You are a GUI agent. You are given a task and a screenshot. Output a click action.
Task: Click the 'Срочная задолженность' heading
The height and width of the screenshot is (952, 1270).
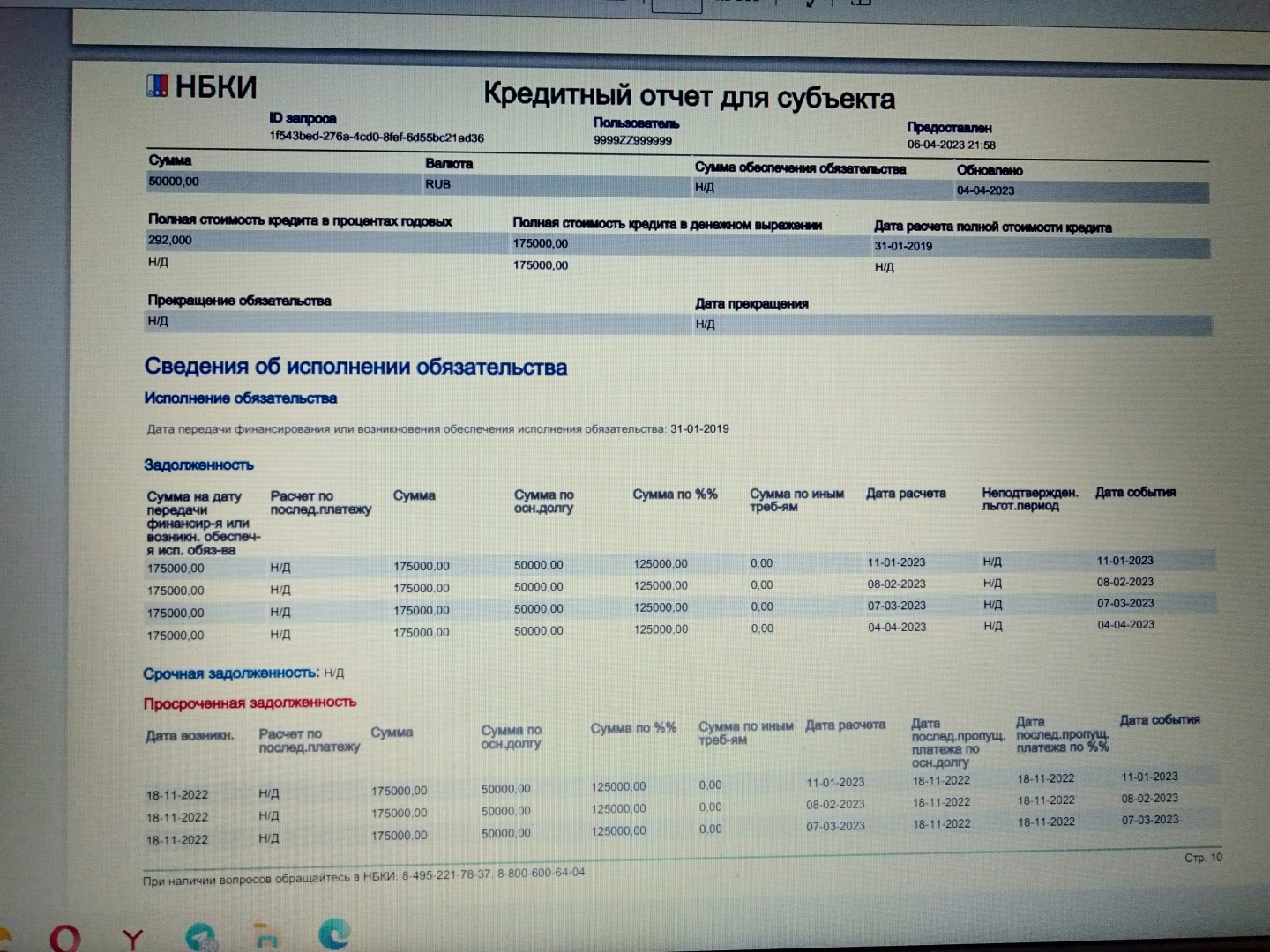pos(231,673)
